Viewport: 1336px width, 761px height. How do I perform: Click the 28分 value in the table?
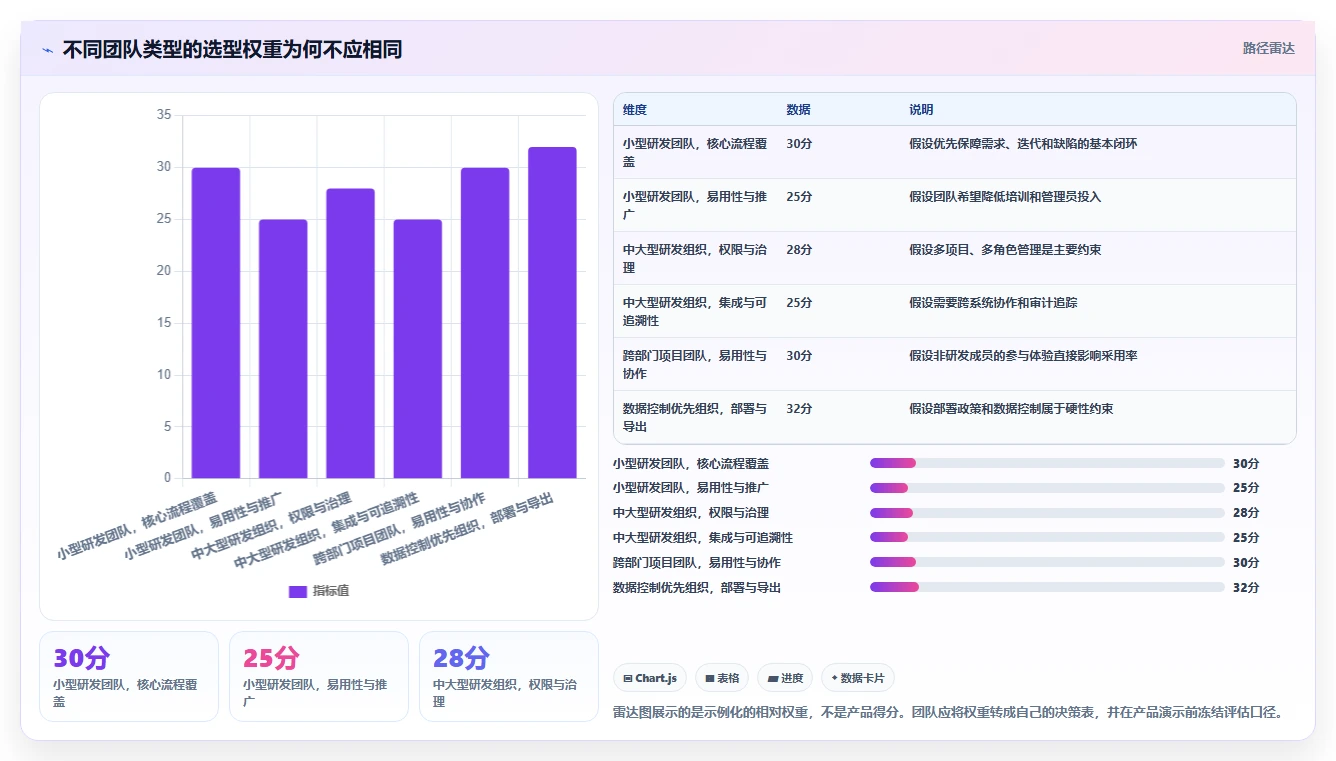point(799,249)
